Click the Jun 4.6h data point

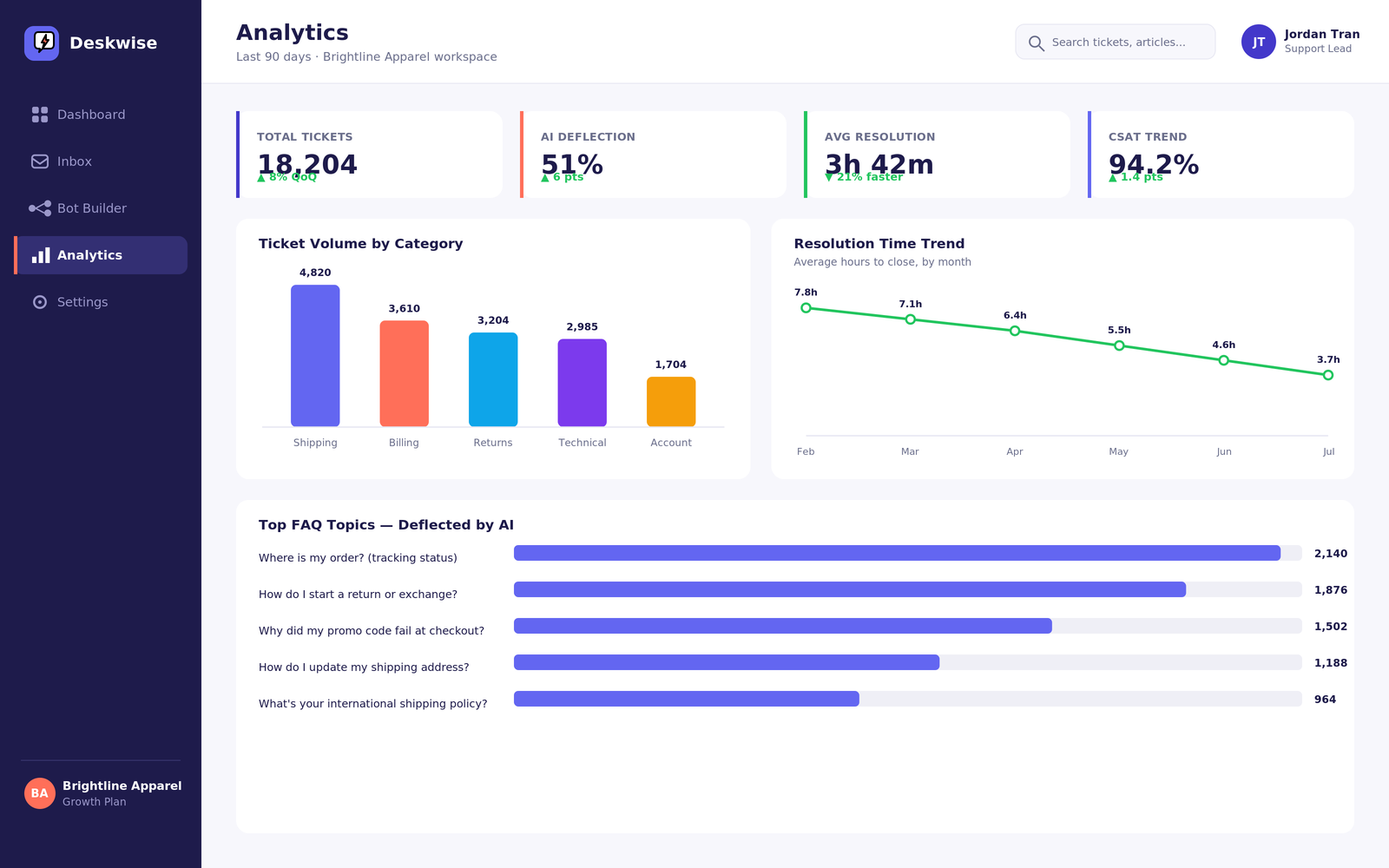[1224, 360]
